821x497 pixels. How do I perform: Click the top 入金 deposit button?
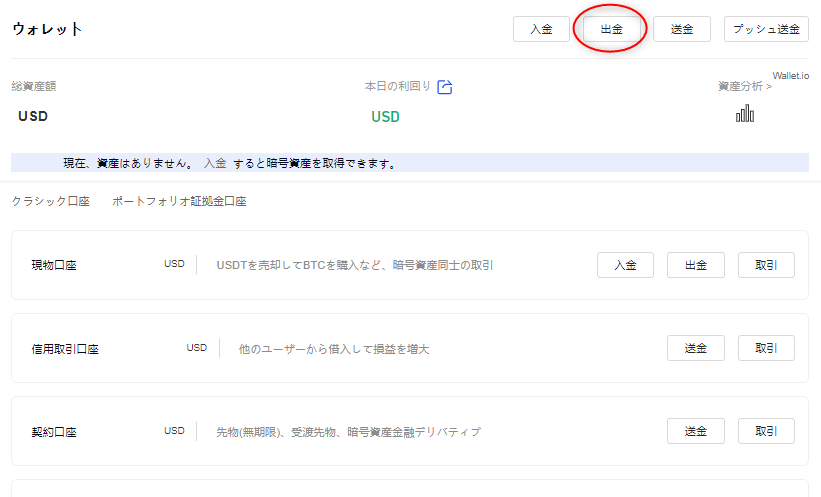(541, 29)
